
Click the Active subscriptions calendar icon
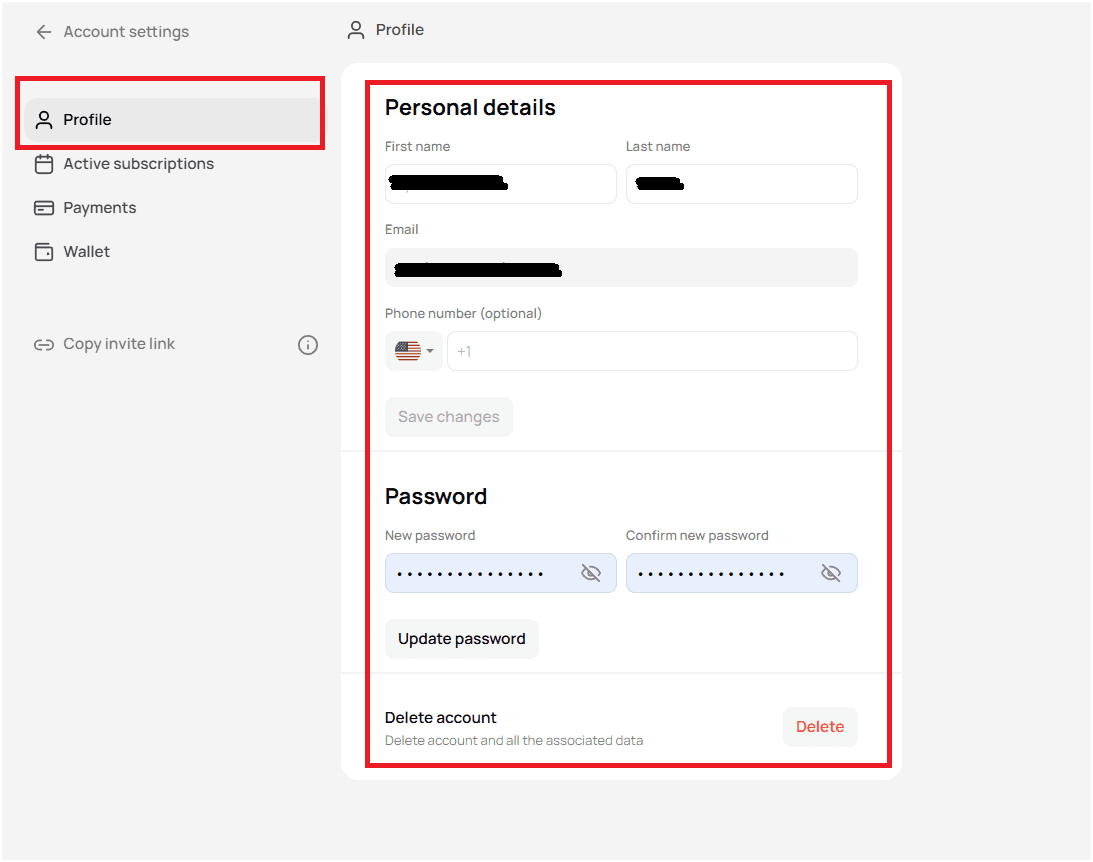pos(44,164)
